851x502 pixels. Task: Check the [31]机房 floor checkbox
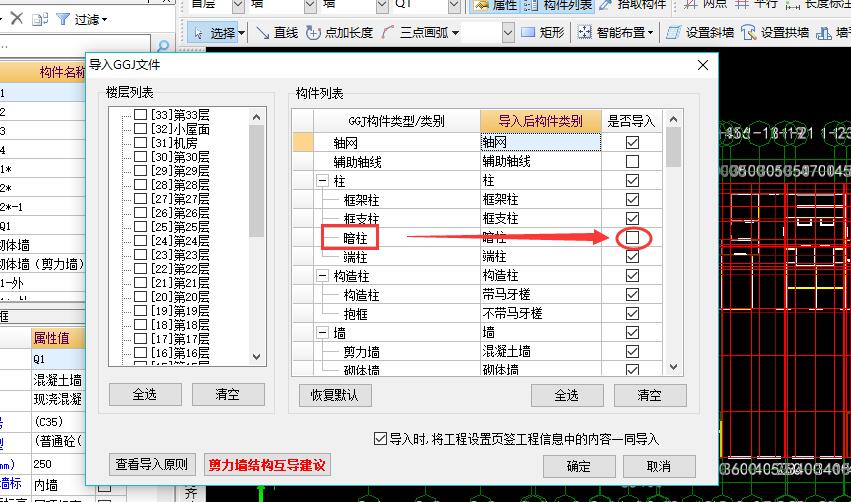pyautogui.click(x=141, y=143)
